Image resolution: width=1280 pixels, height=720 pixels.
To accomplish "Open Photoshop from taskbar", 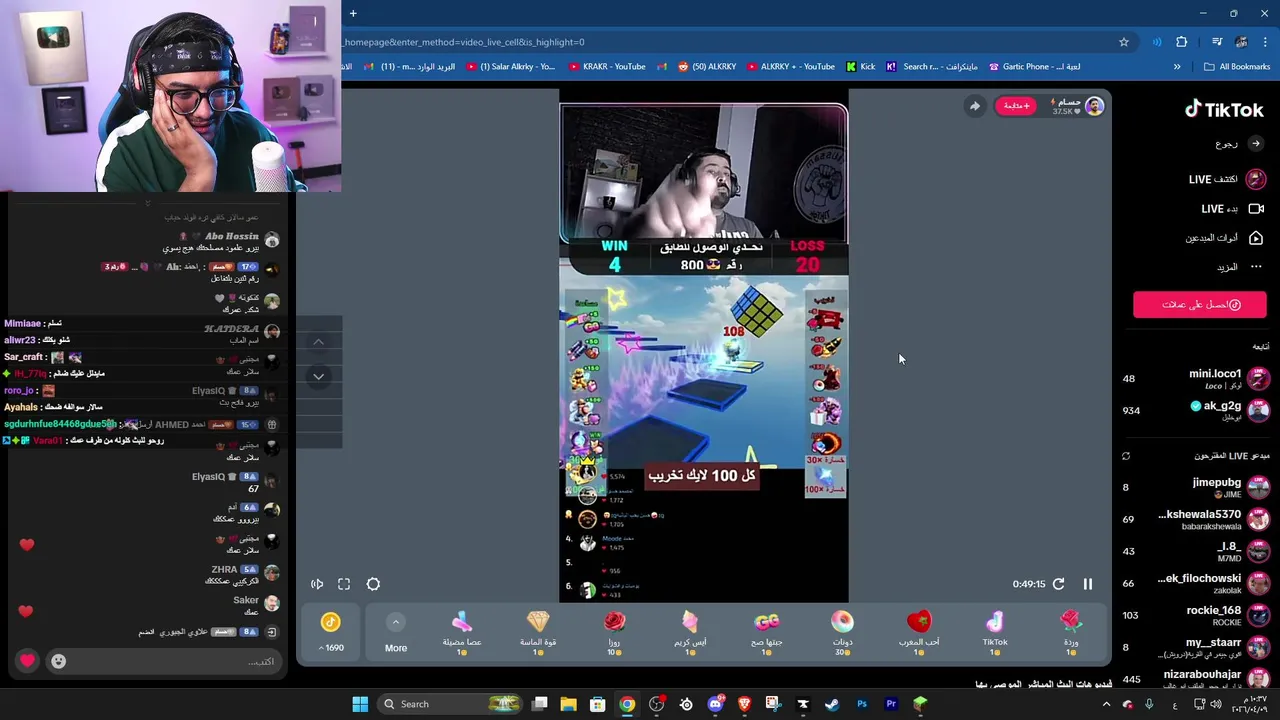I will (862, 704).
